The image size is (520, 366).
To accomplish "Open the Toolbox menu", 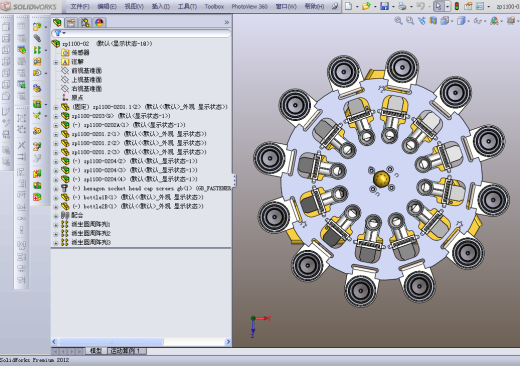I will pos(214,6).
